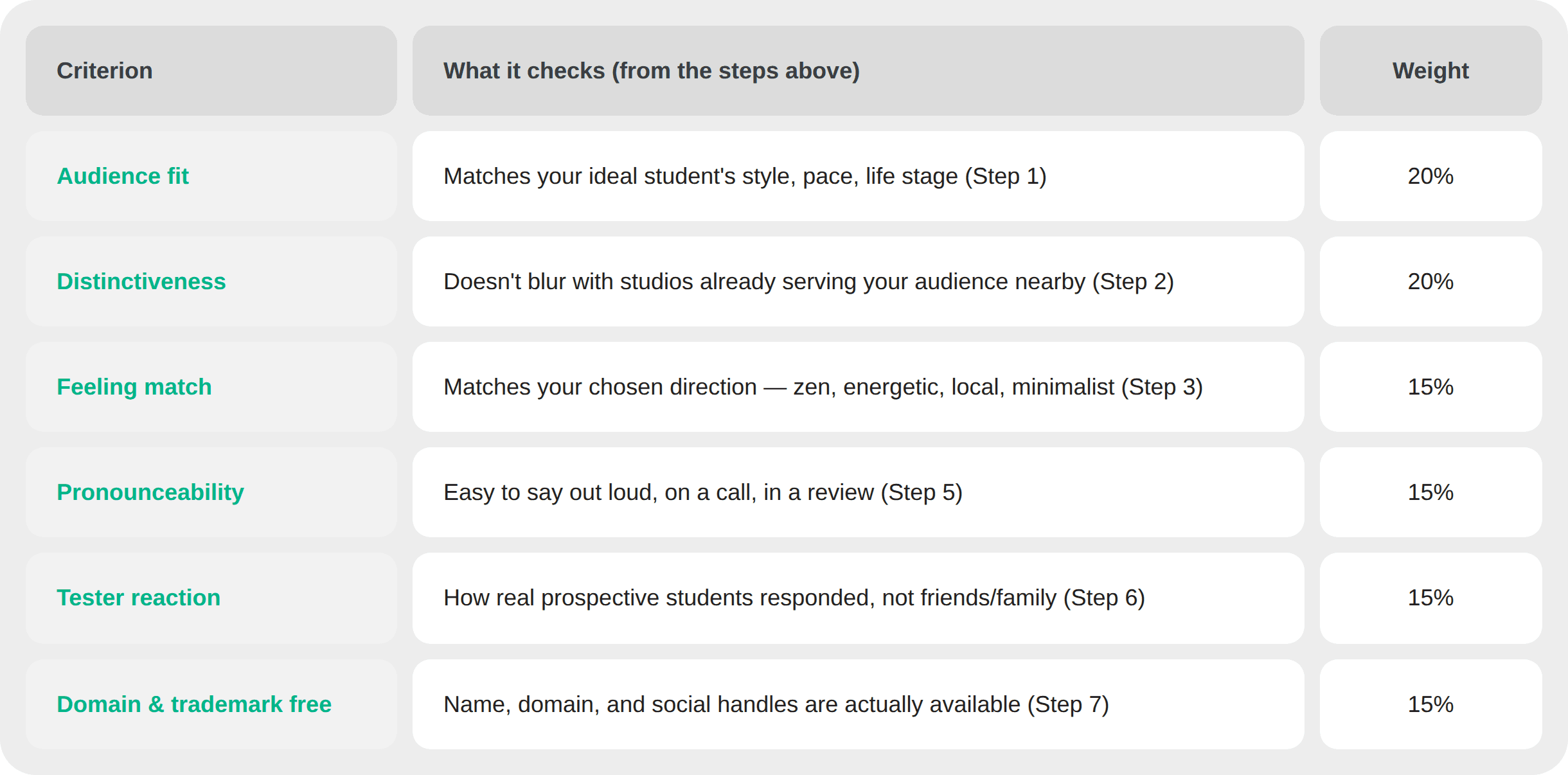Click the zen, energetic, local description cell

coord(858,387)
